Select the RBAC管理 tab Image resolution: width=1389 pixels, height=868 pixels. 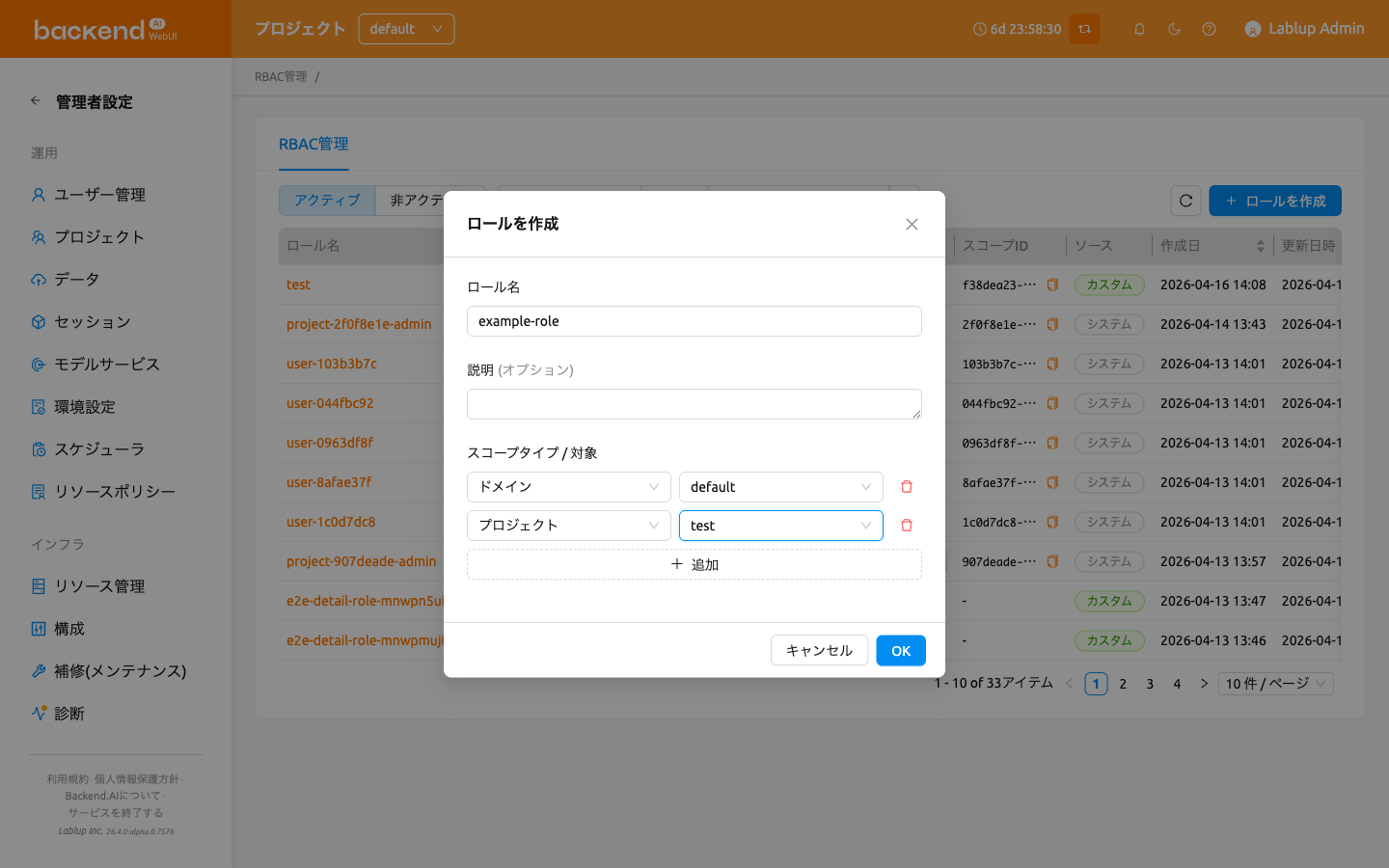click(x=313, y=144)
